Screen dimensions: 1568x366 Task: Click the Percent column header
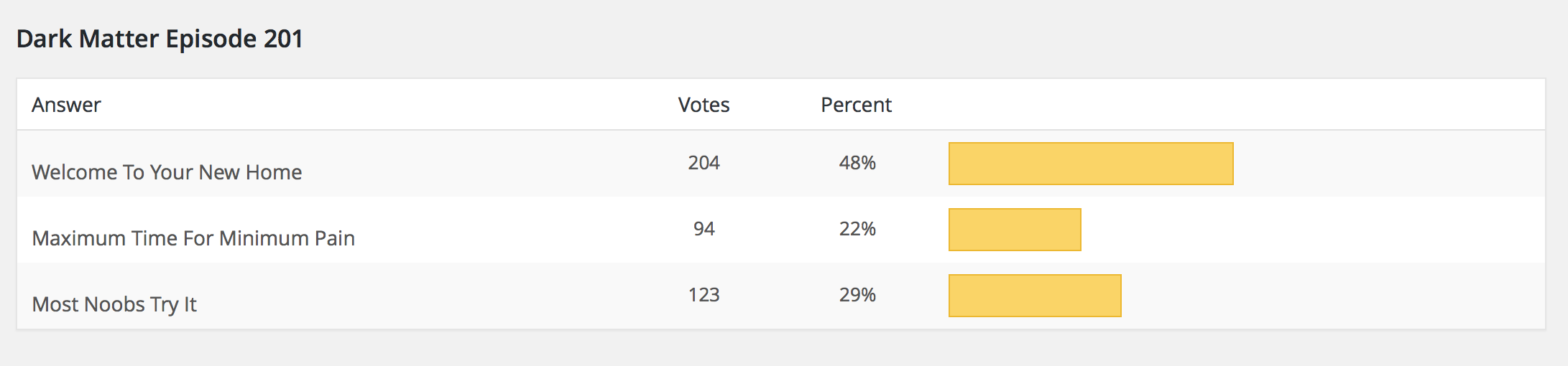click(856, 105)
